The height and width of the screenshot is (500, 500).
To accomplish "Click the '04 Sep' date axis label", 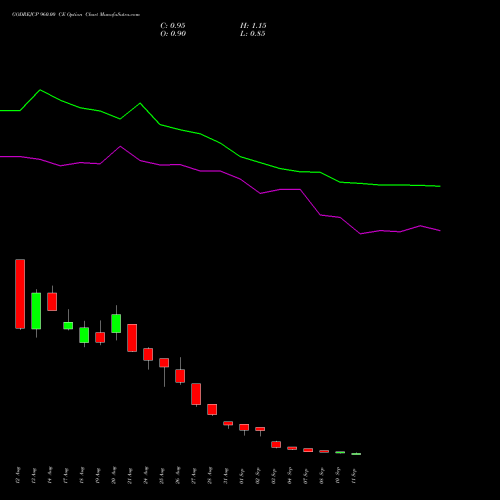I will (290, 475).
